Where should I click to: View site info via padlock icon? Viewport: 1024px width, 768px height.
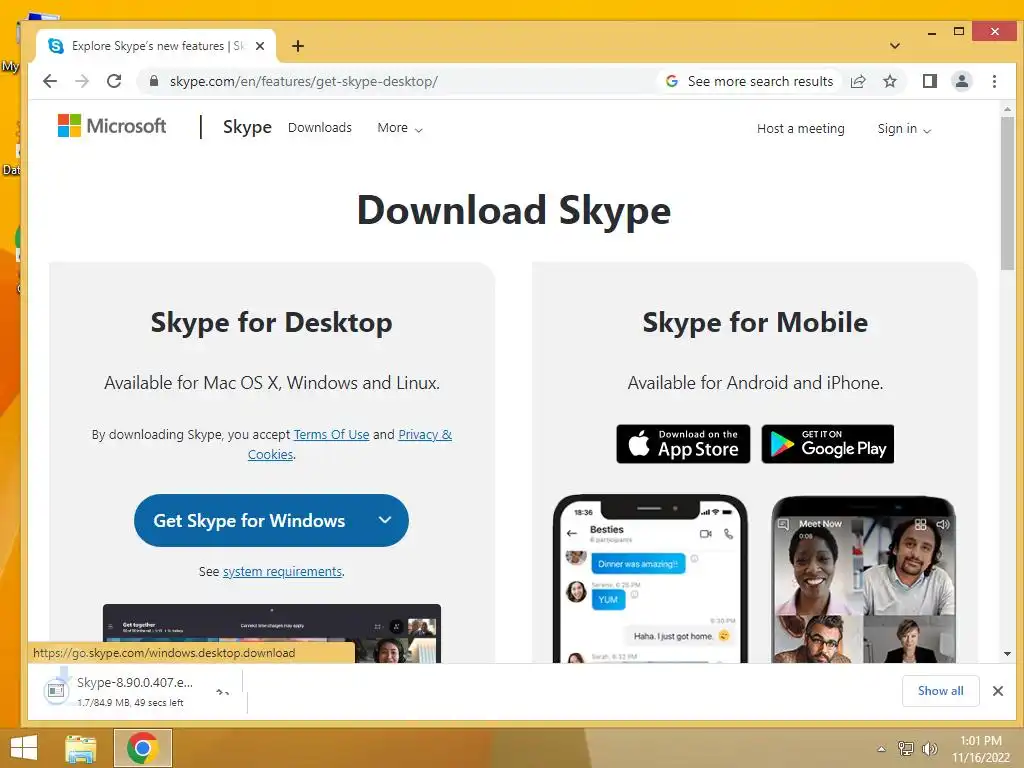pos(154,81)
